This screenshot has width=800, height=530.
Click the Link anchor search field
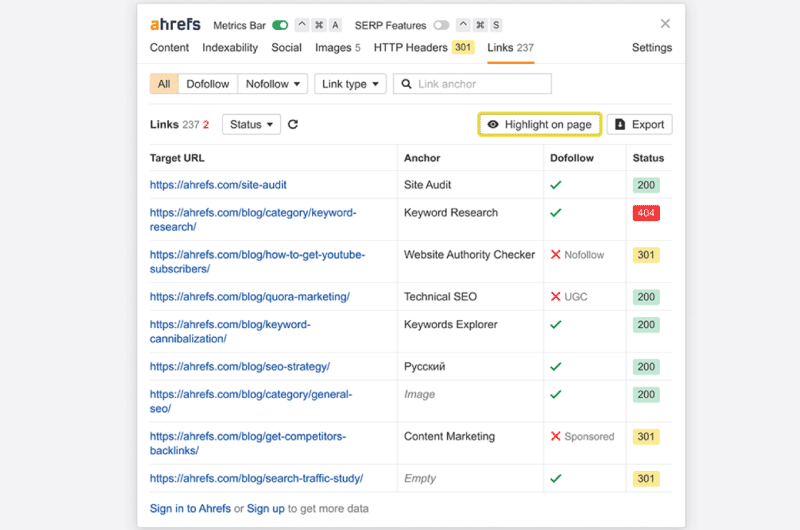click(x=472, y=84)
